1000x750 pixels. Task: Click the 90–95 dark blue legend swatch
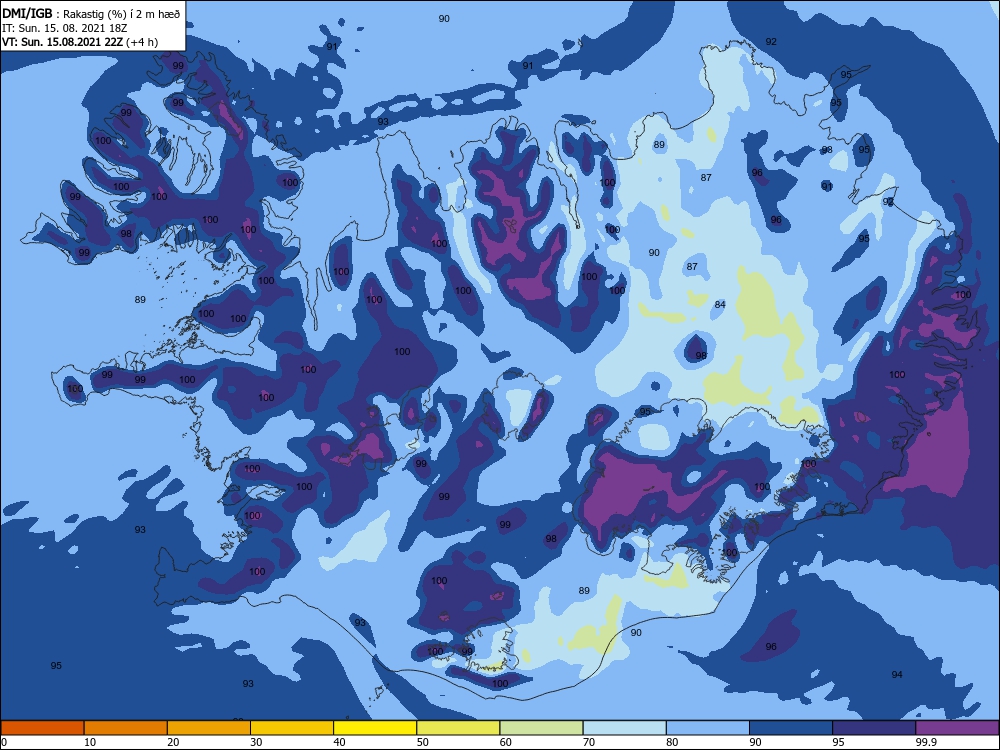tap(791, 728)
